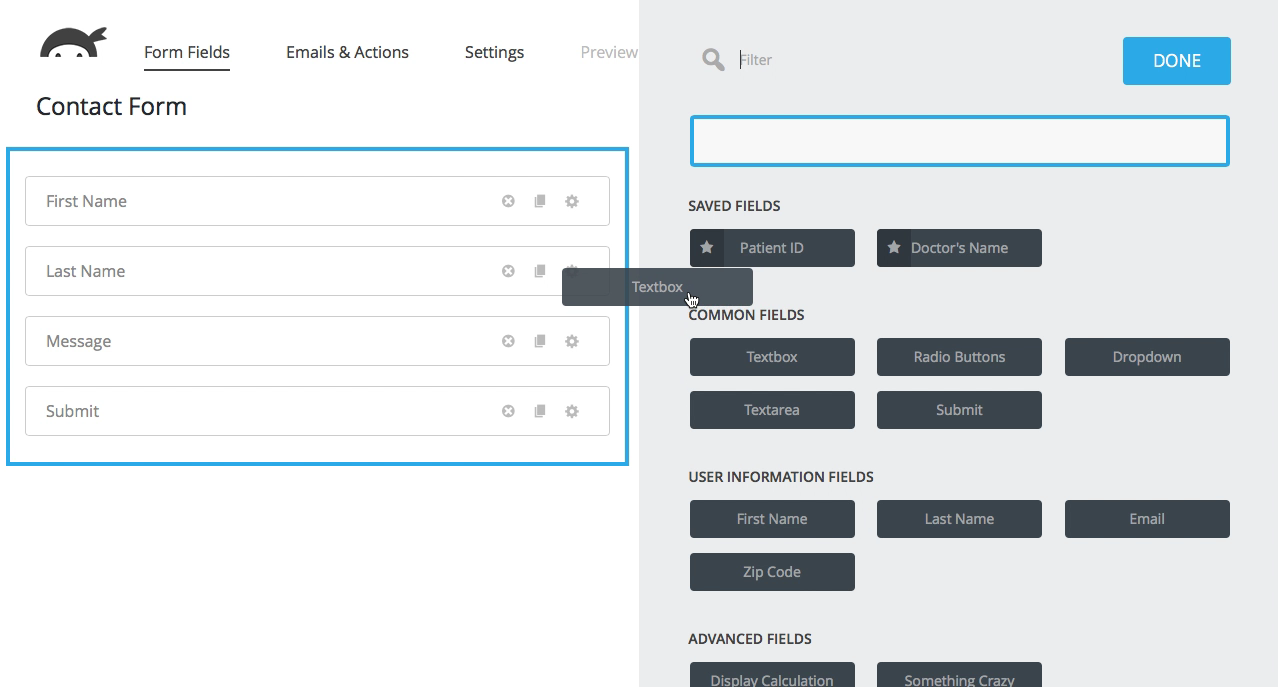The image size is (1278, 687).
Task: Click the Ninja Forms logo icon
Action: click(x=73, y=44)
